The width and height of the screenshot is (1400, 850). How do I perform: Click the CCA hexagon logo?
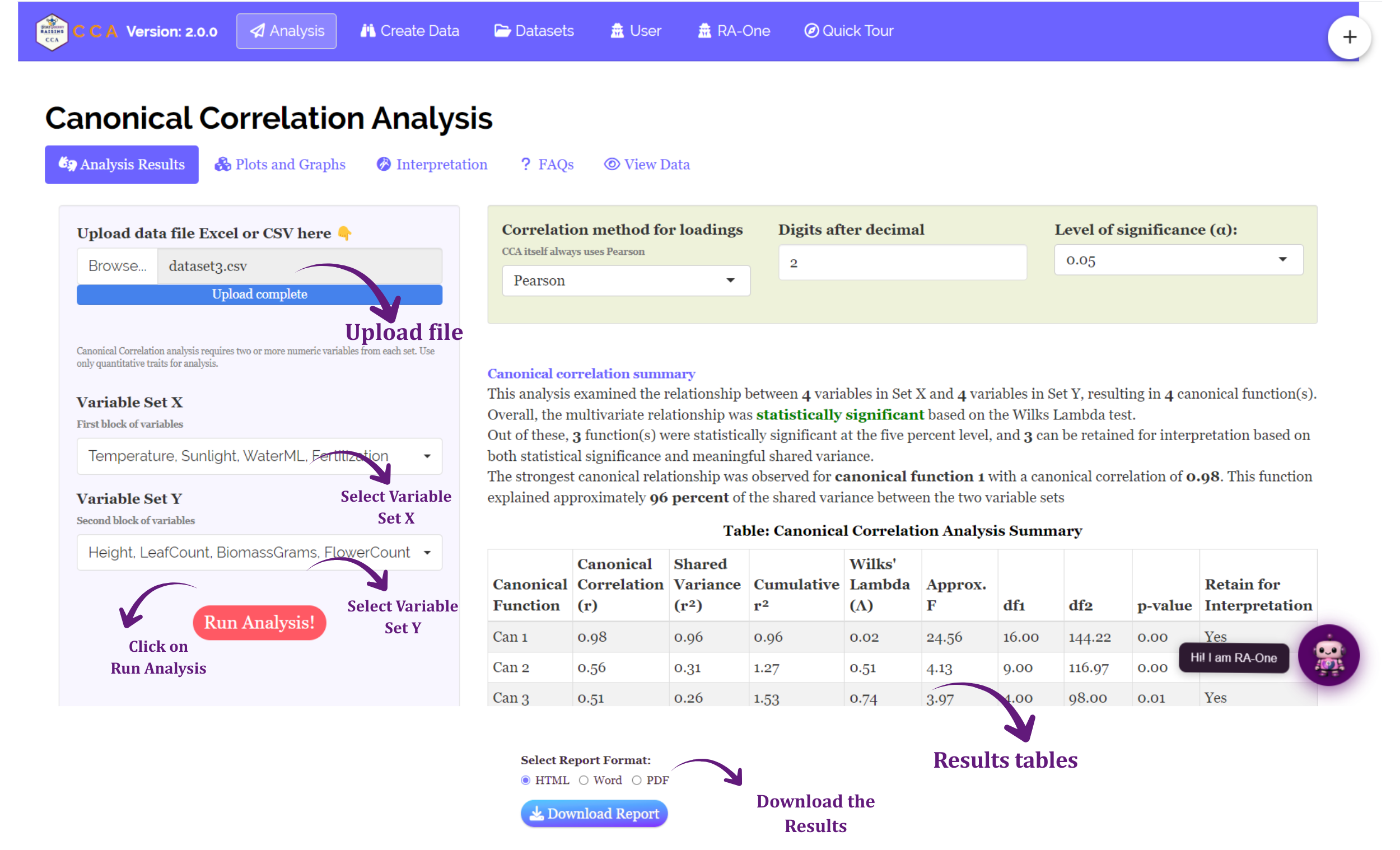coord(52,32)
